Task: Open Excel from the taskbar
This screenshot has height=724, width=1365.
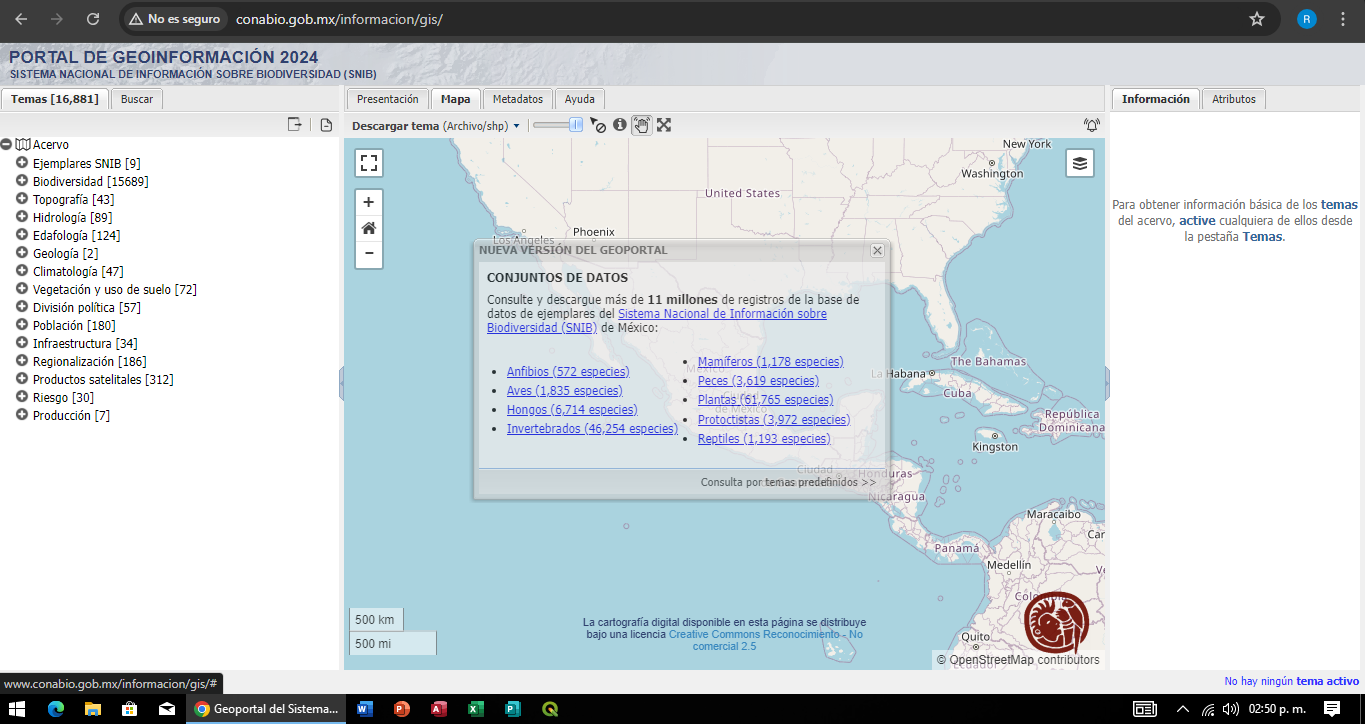Action: pos(475,709)
